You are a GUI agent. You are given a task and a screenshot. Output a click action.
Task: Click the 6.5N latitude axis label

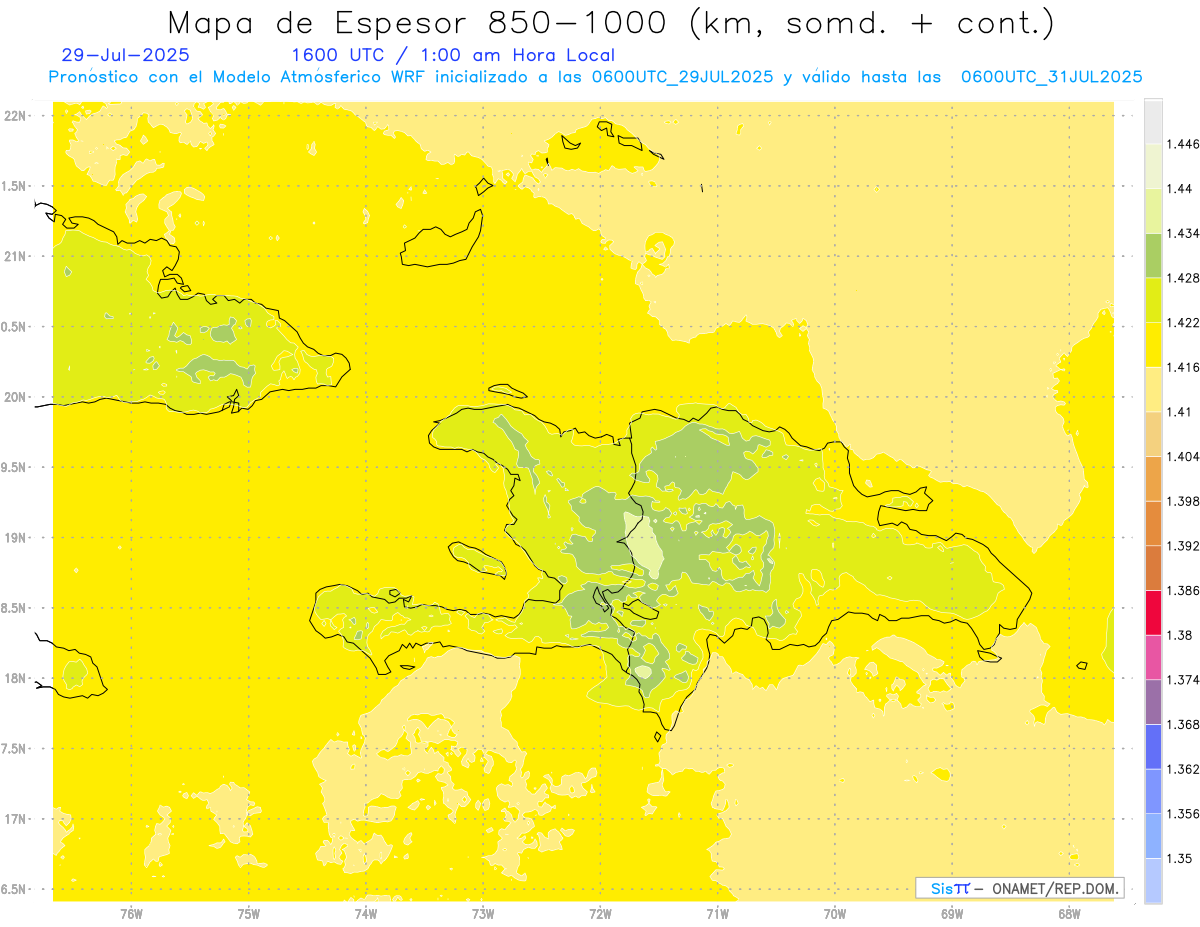[x=14, y=889]
